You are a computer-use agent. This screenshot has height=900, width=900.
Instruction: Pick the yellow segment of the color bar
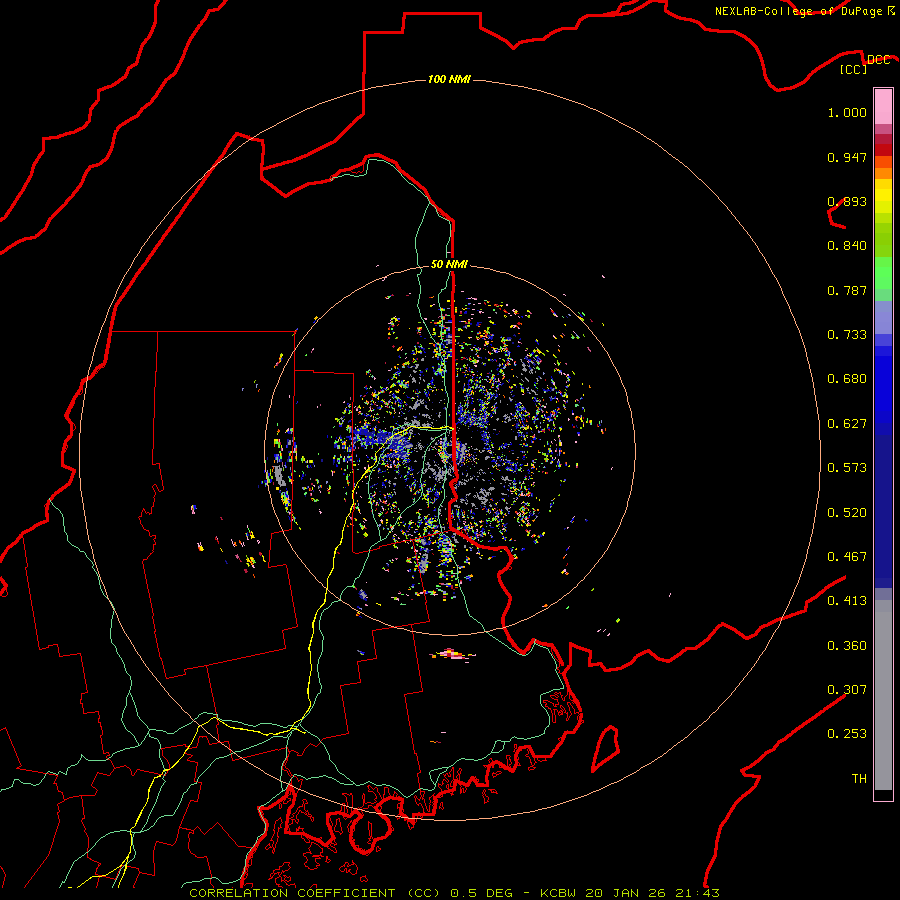[x=883, y=196]
